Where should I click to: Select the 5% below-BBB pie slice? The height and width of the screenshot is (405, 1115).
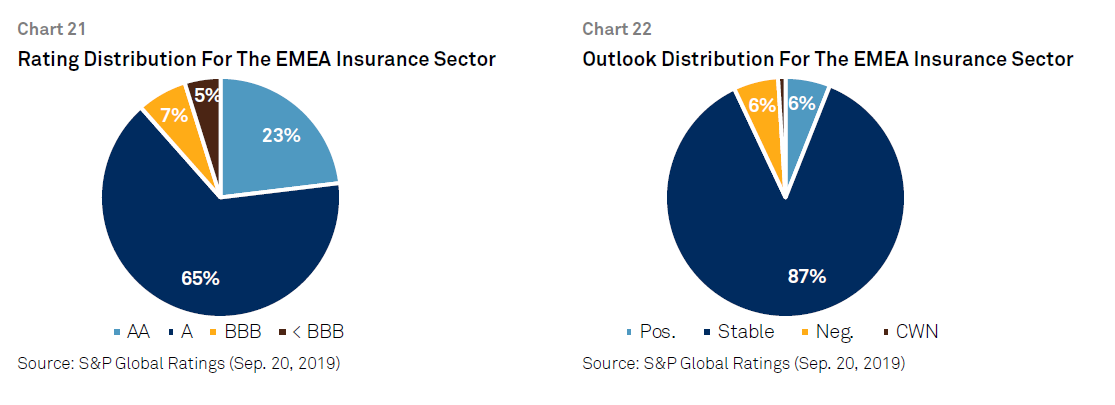[x=206, y=107]
